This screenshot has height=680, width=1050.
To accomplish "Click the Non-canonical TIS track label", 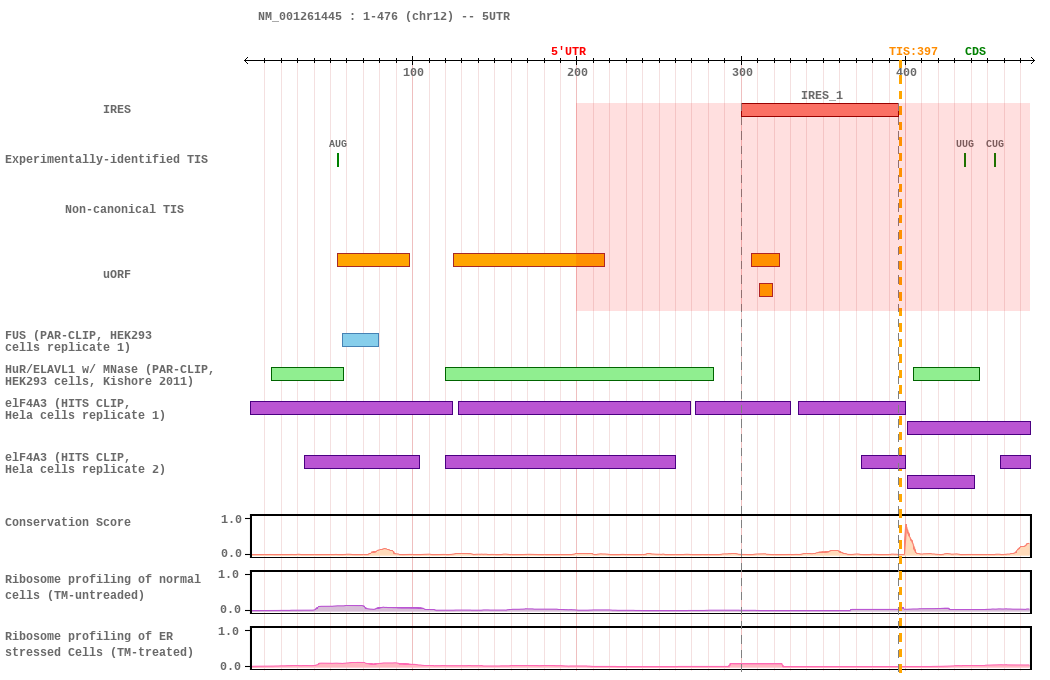I will coord(124,210).
